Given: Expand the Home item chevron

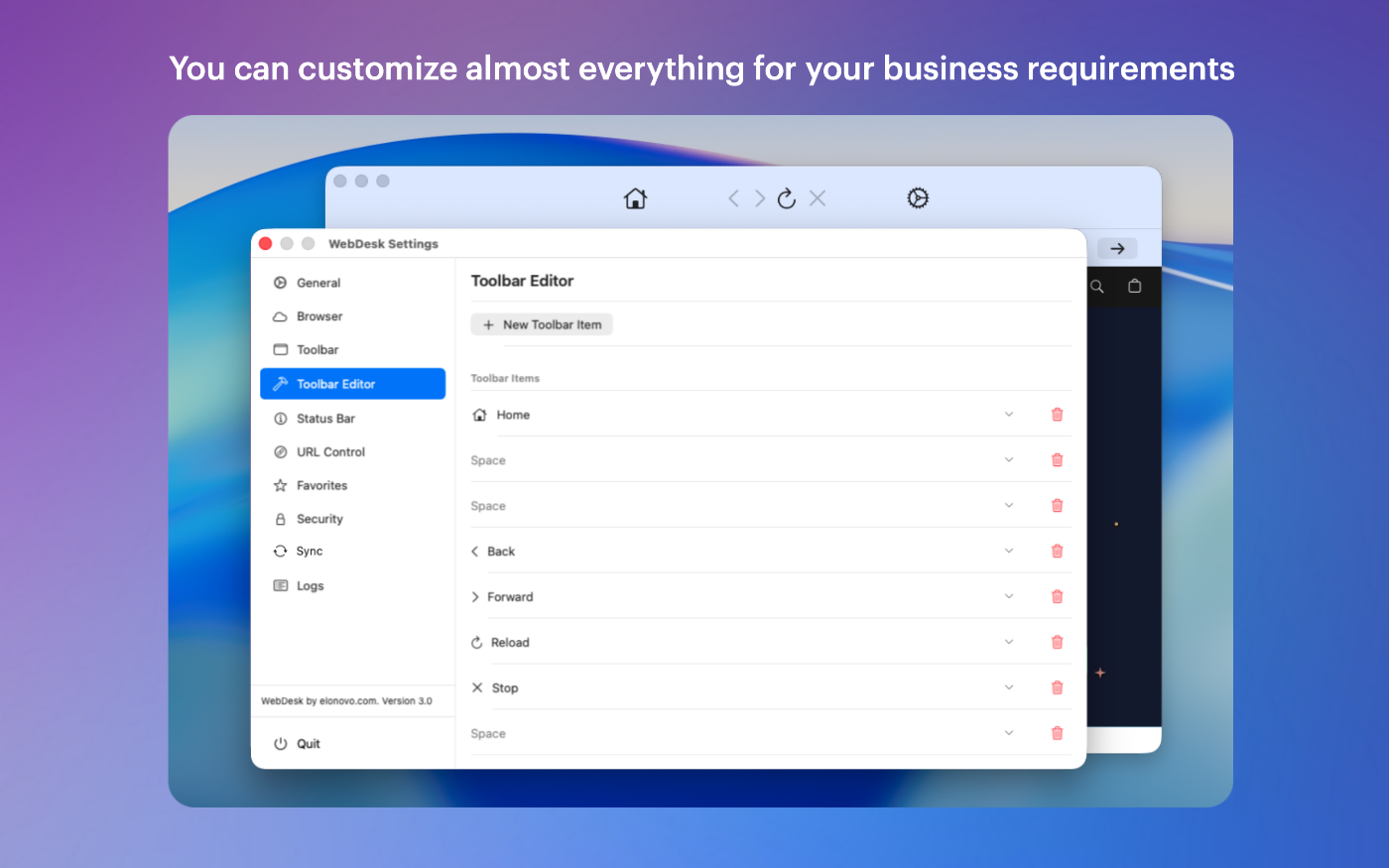Looking at the screenshot, I should coord(1009,415).
